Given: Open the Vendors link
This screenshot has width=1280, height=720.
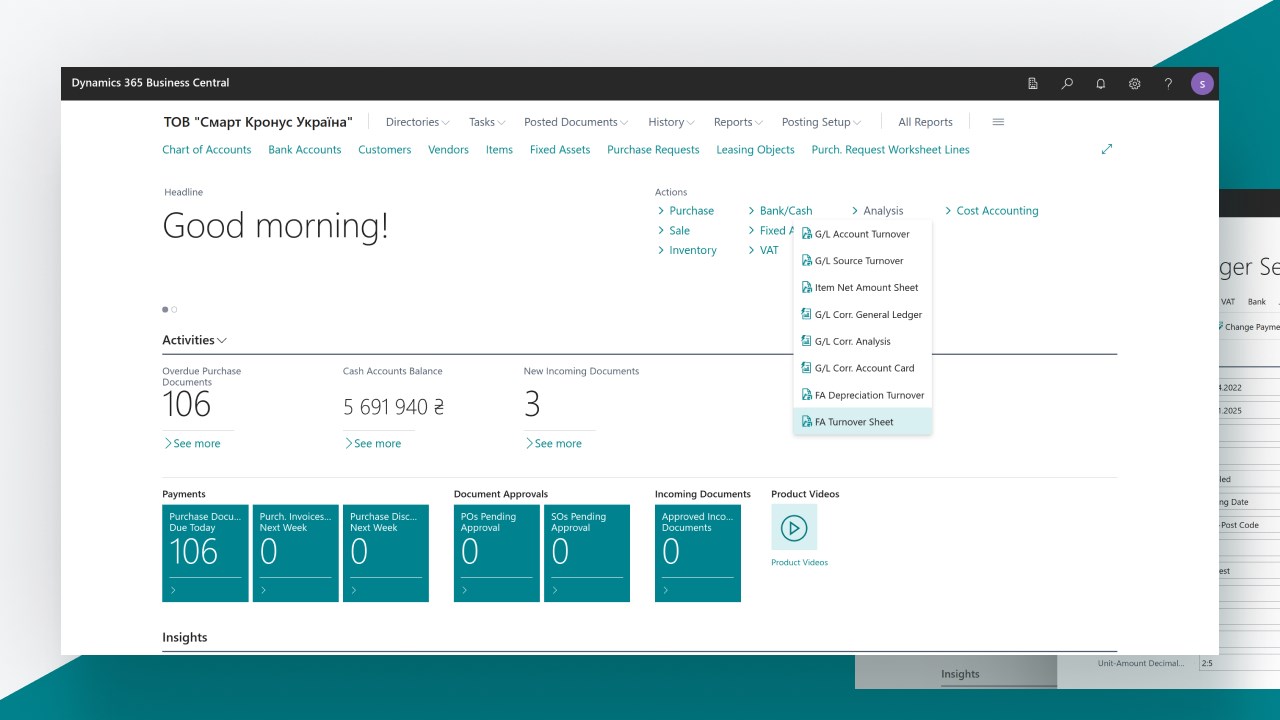Looking at the screenshot, I should [448, 150].
